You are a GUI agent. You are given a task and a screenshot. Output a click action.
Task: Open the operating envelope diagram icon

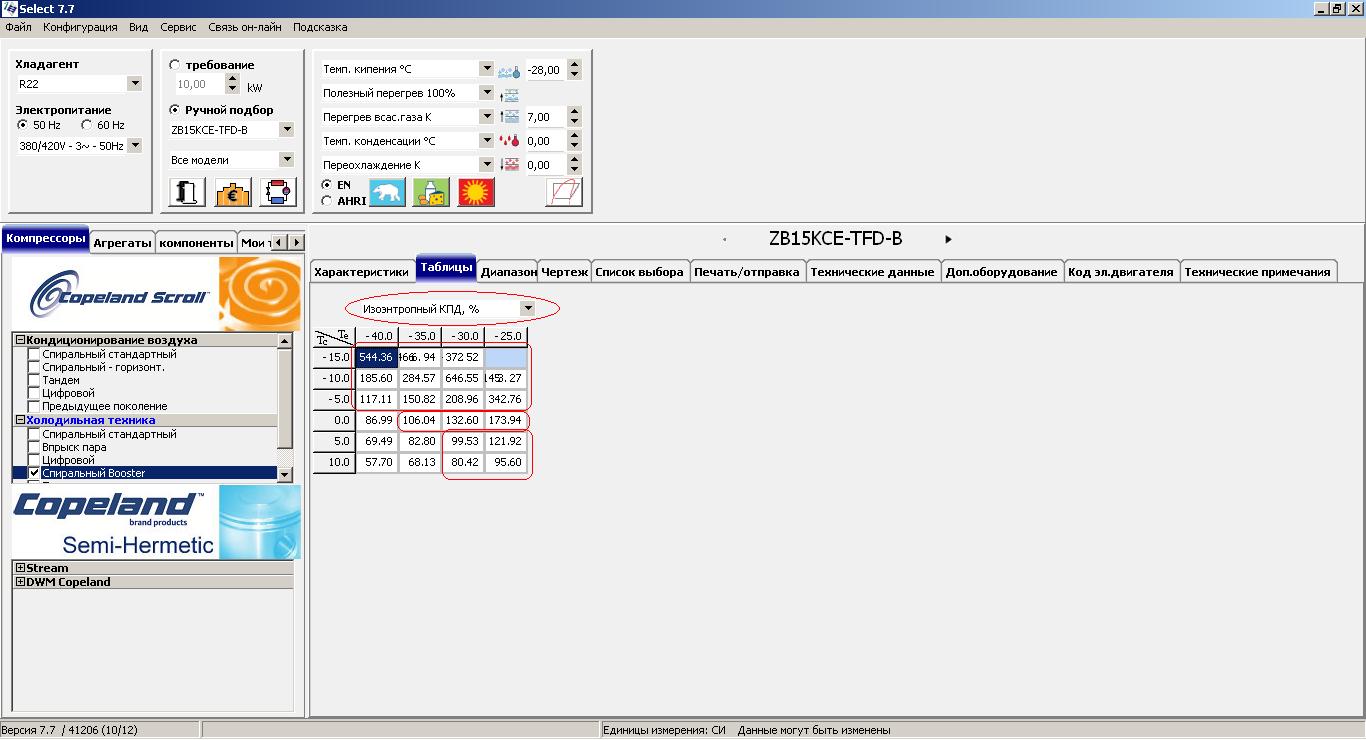pos(564,192)
